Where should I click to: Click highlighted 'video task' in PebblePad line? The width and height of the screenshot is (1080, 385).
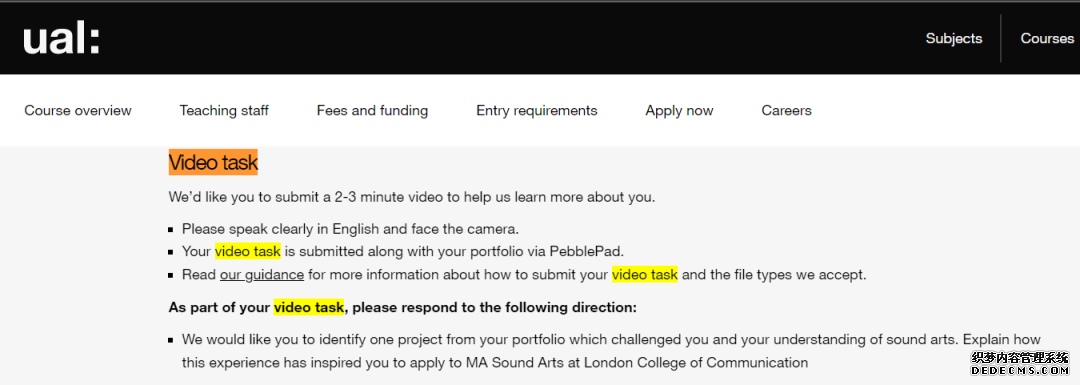click(247, 251)
